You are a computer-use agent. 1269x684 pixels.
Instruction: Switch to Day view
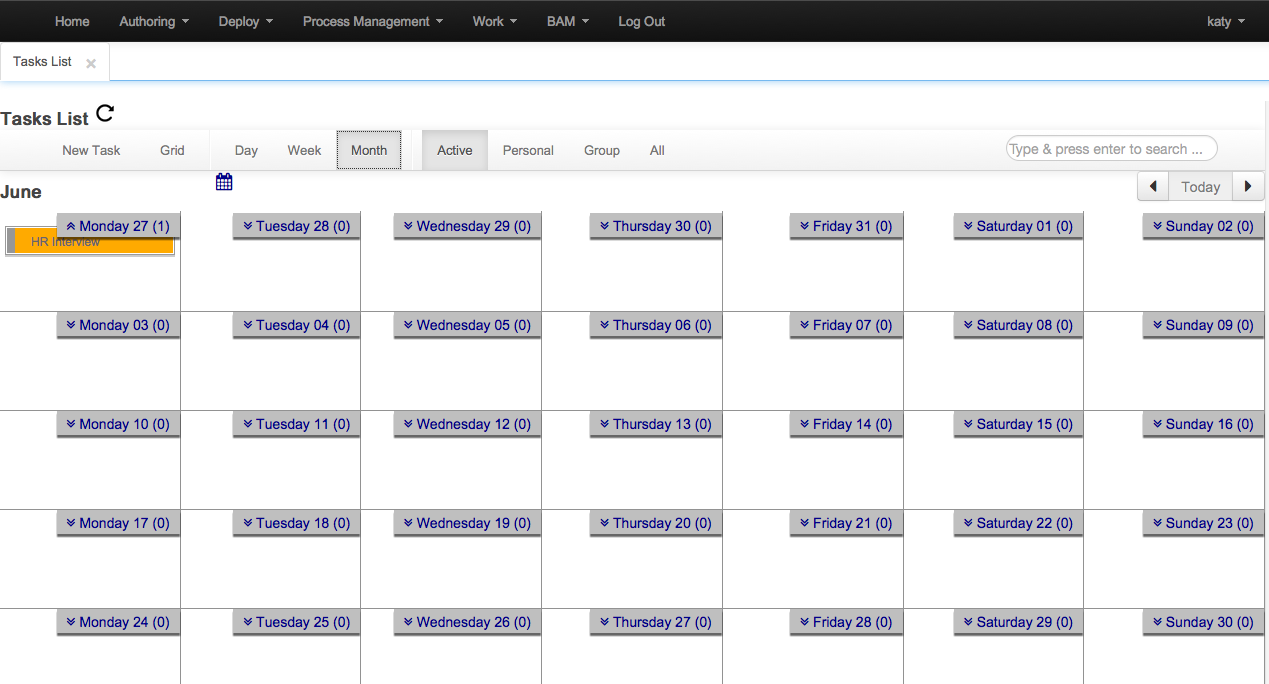coord(246,150)
